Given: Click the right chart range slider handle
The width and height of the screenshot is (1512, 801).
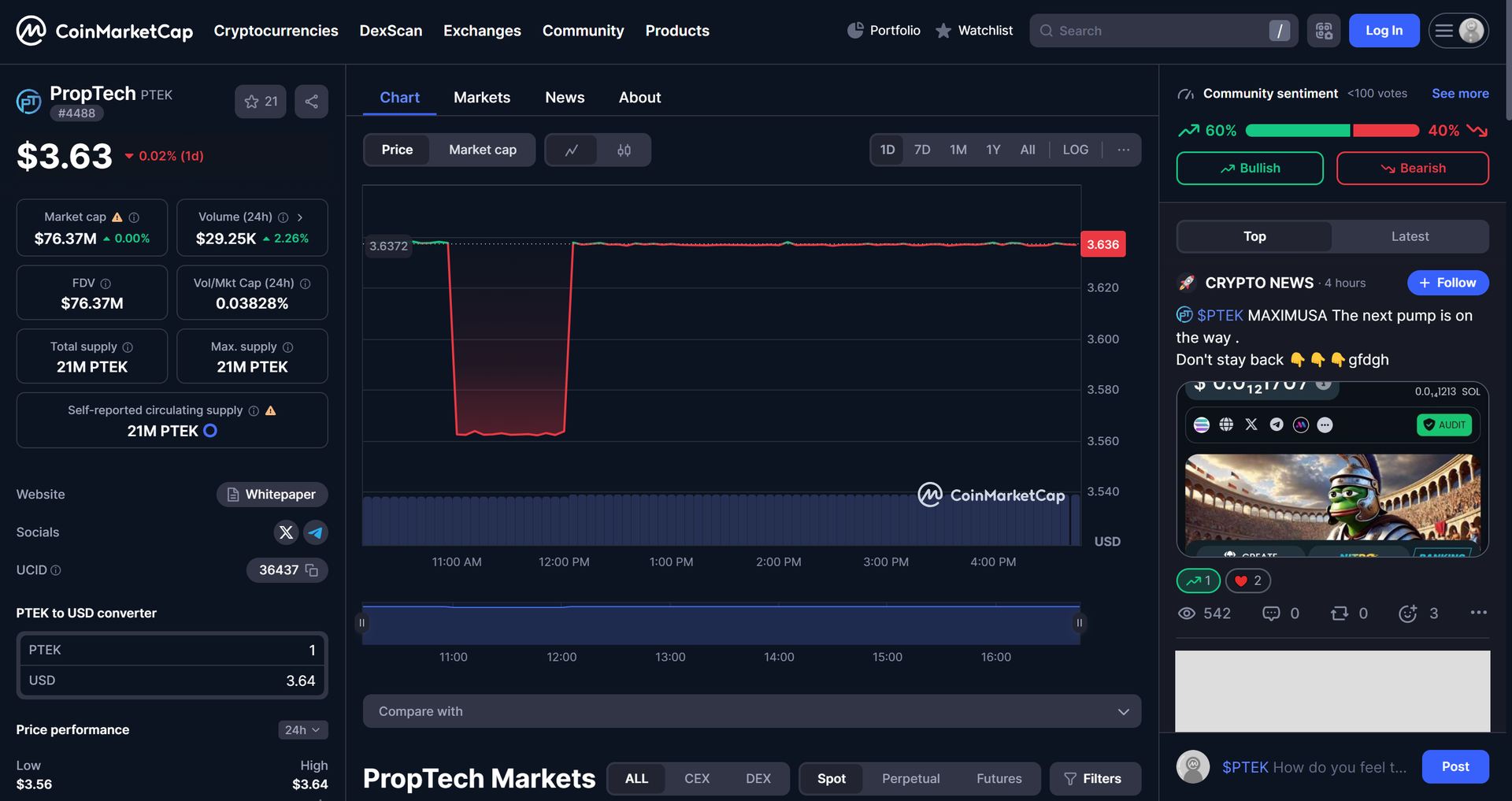Looking at the screenshot, I should 1080,623.
